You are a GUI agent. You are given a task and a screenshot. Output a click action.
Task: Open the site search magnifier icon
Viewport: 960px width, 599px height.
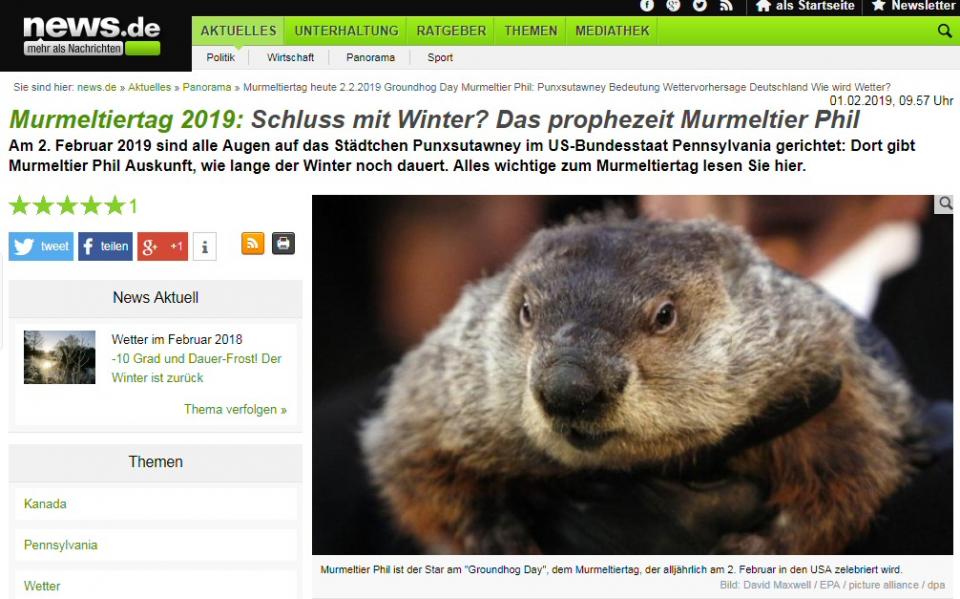coord(945,31)
